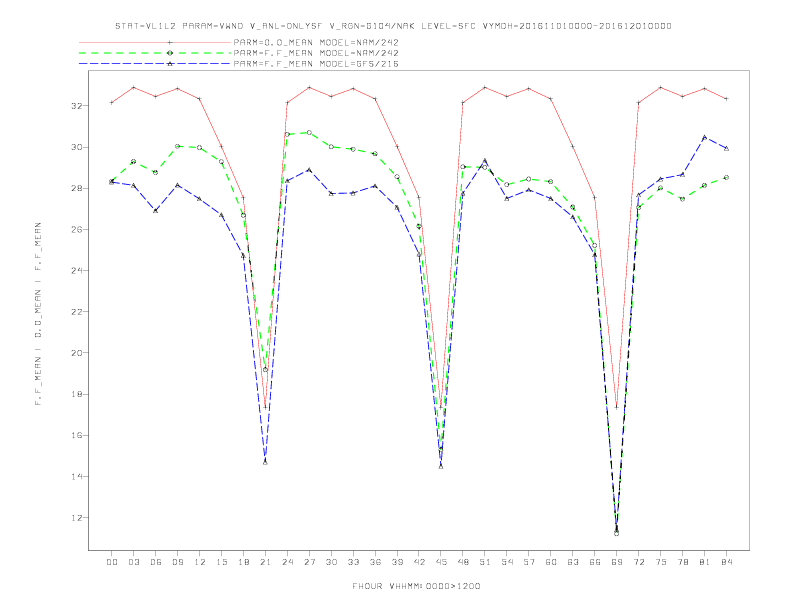Click the green NAM circle marker at hour 21
Image resolution: width=792 pixels, height=612 pixels.
point(265,370)
